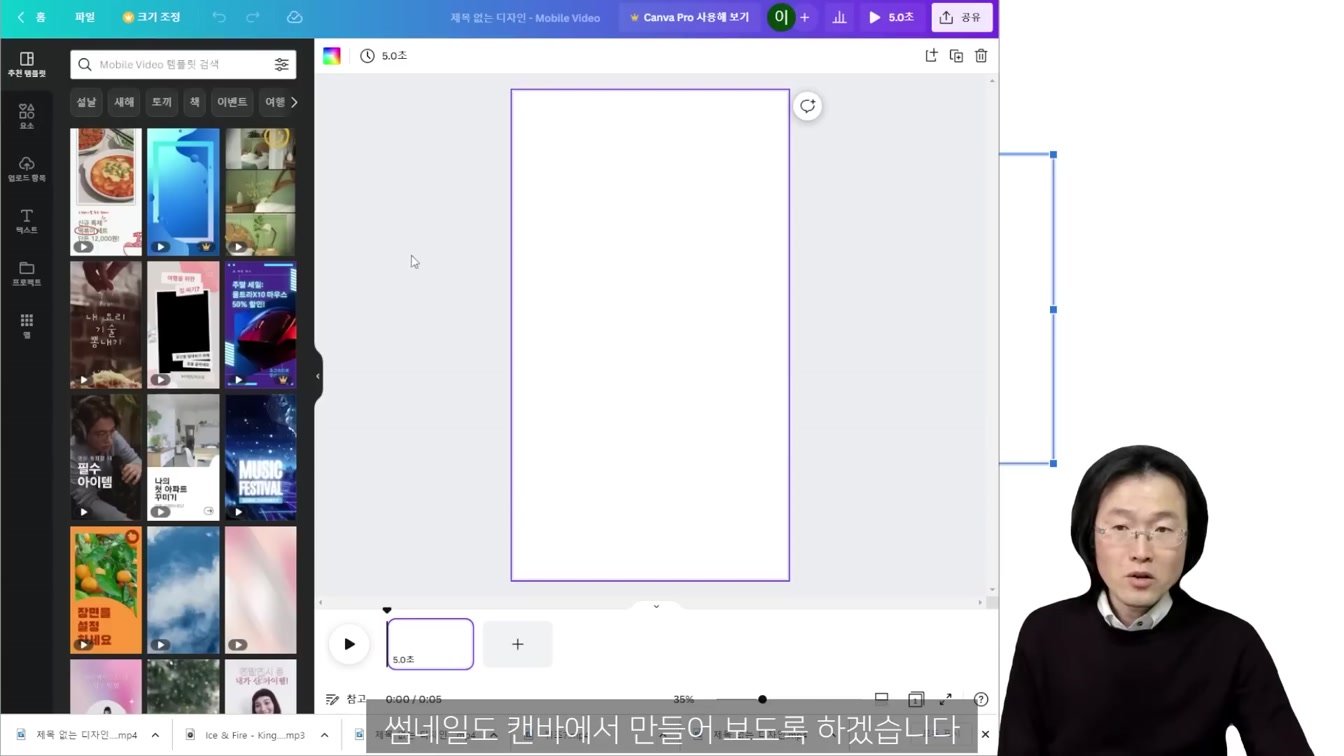This screenshot has width=1344, height=756.
Task: Collapse the timeline with the down chevron
Action: [x=656, y=606]
